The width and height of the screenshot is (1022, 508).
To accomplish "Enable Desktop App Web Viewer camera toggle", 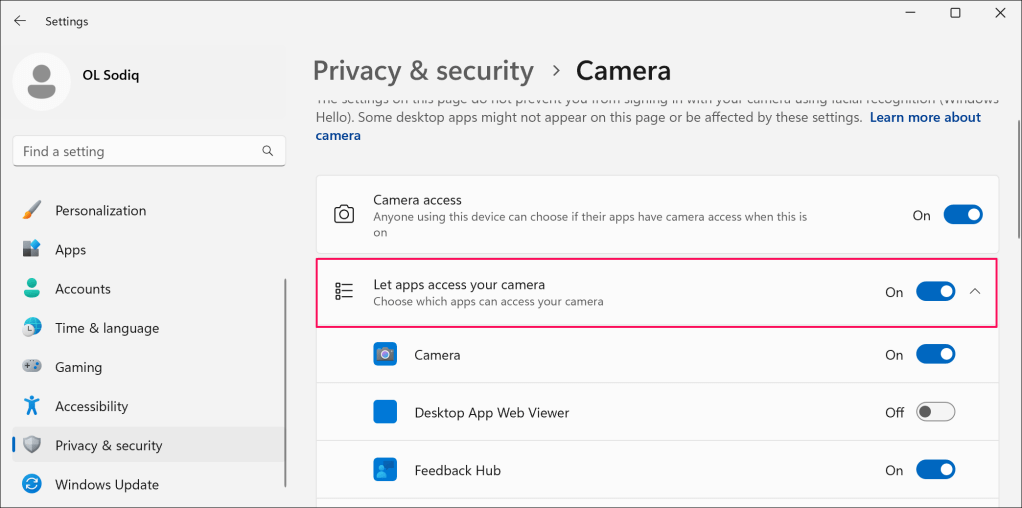I will click(x=936, y=412).
